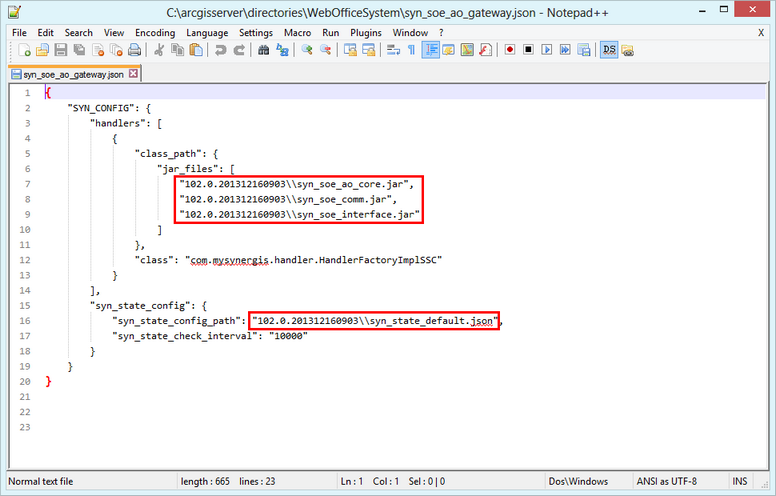This screenshot has width=776, height=496.
Task: Open the Language menu
Action: (x=207, y=33)
